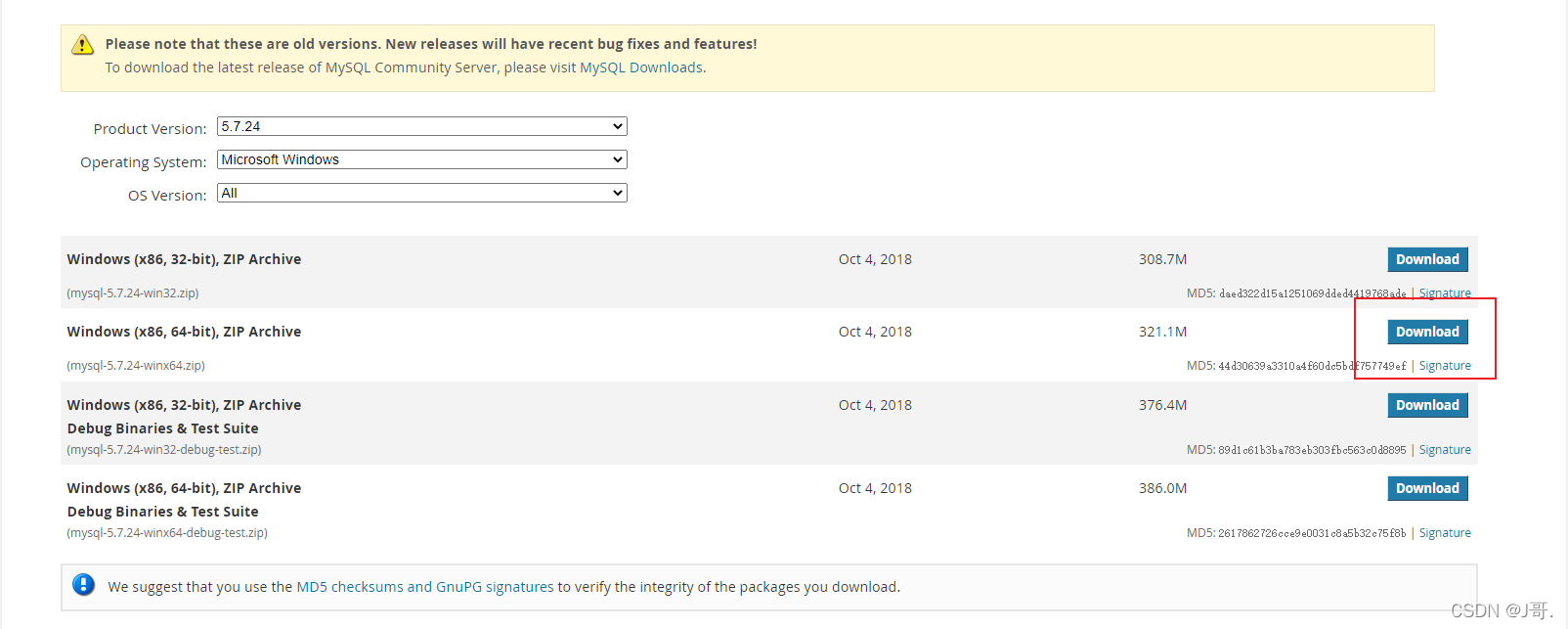Screen dimensions: 1568x629
Task: Open Signature link for mysql-5.7.24-winx64.zip
Action: tap(1445, 366)
